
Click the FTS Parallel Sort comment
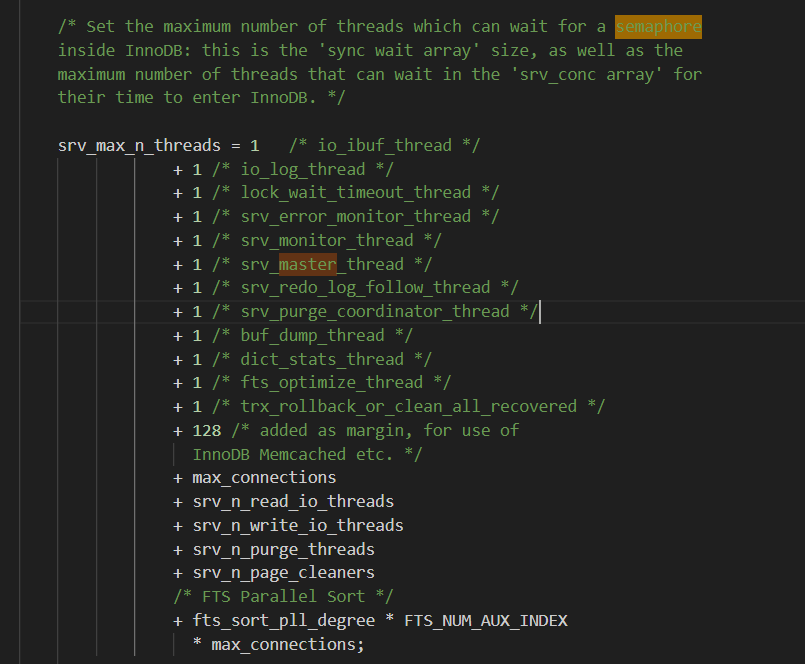click(x=283, y=597)
